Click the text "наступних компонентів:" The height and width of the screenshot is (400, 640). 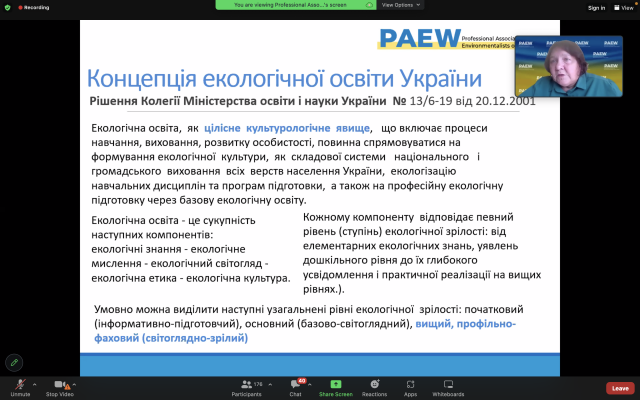[152, 235]
